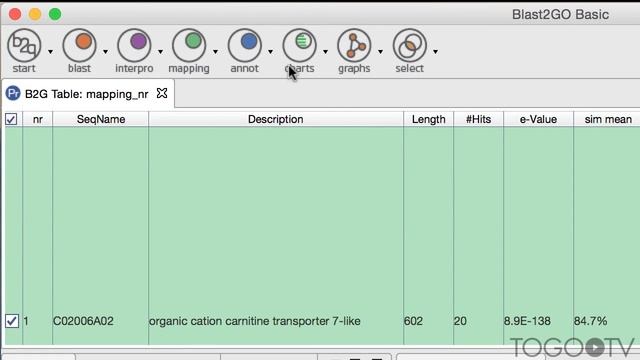Image resolution: width=640 pixels, height=360 pixels.
Task: Expand the blast dropdown arrow
Action: coord(105,52)
